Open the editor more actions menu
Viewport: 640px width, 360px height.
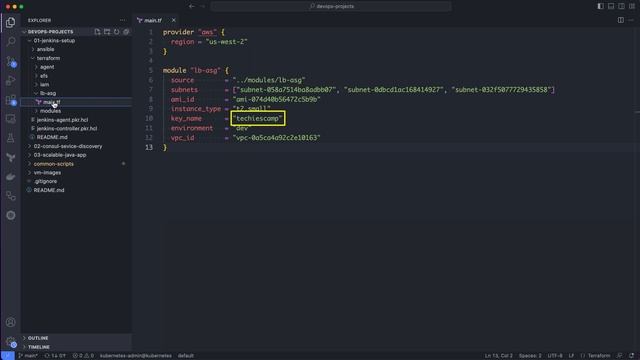631,20
